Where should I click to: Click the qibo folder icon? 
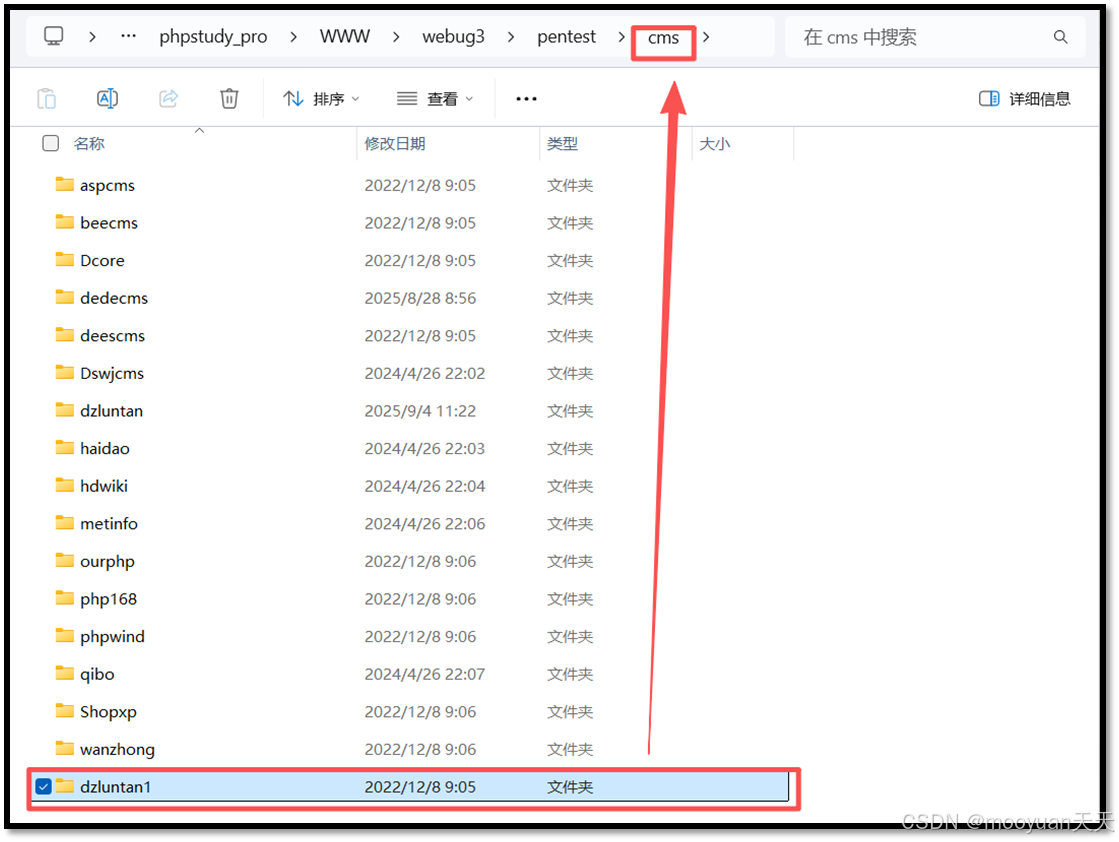tap(65, 673)
